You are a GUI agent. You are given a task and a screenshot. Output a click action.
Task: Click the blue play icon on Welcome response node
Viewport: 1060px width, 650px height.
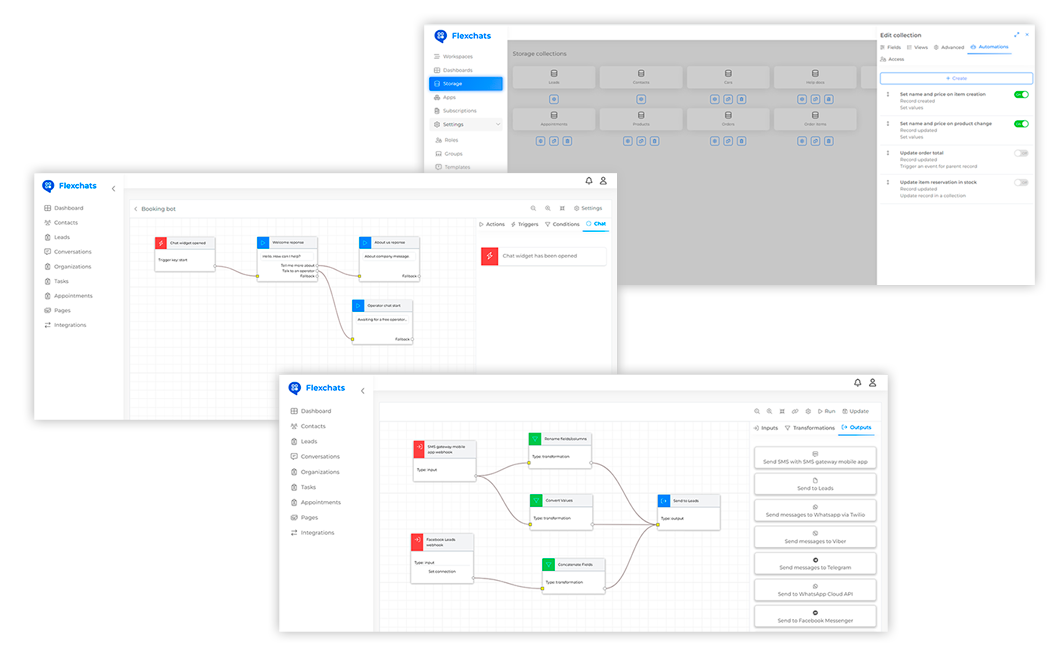263,243
